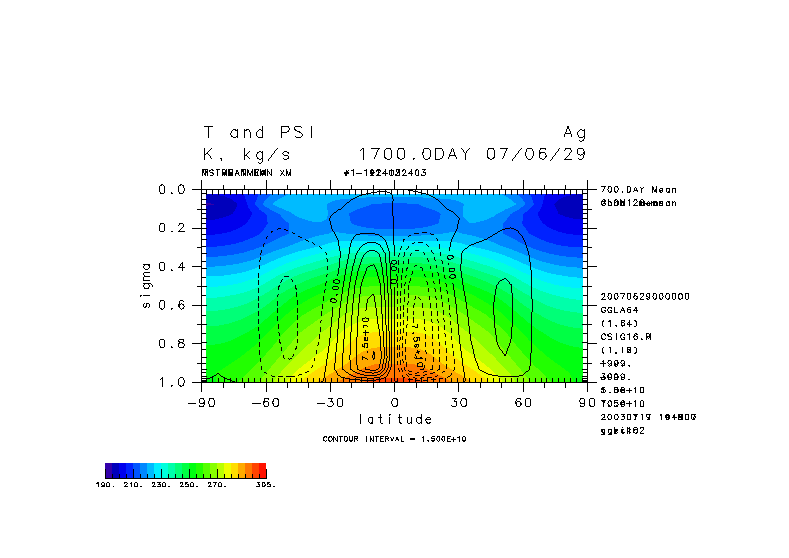This screenshot has width=789, height=558.
Task: Click the 'GGLA64' grid label
Action: [616, 310]
